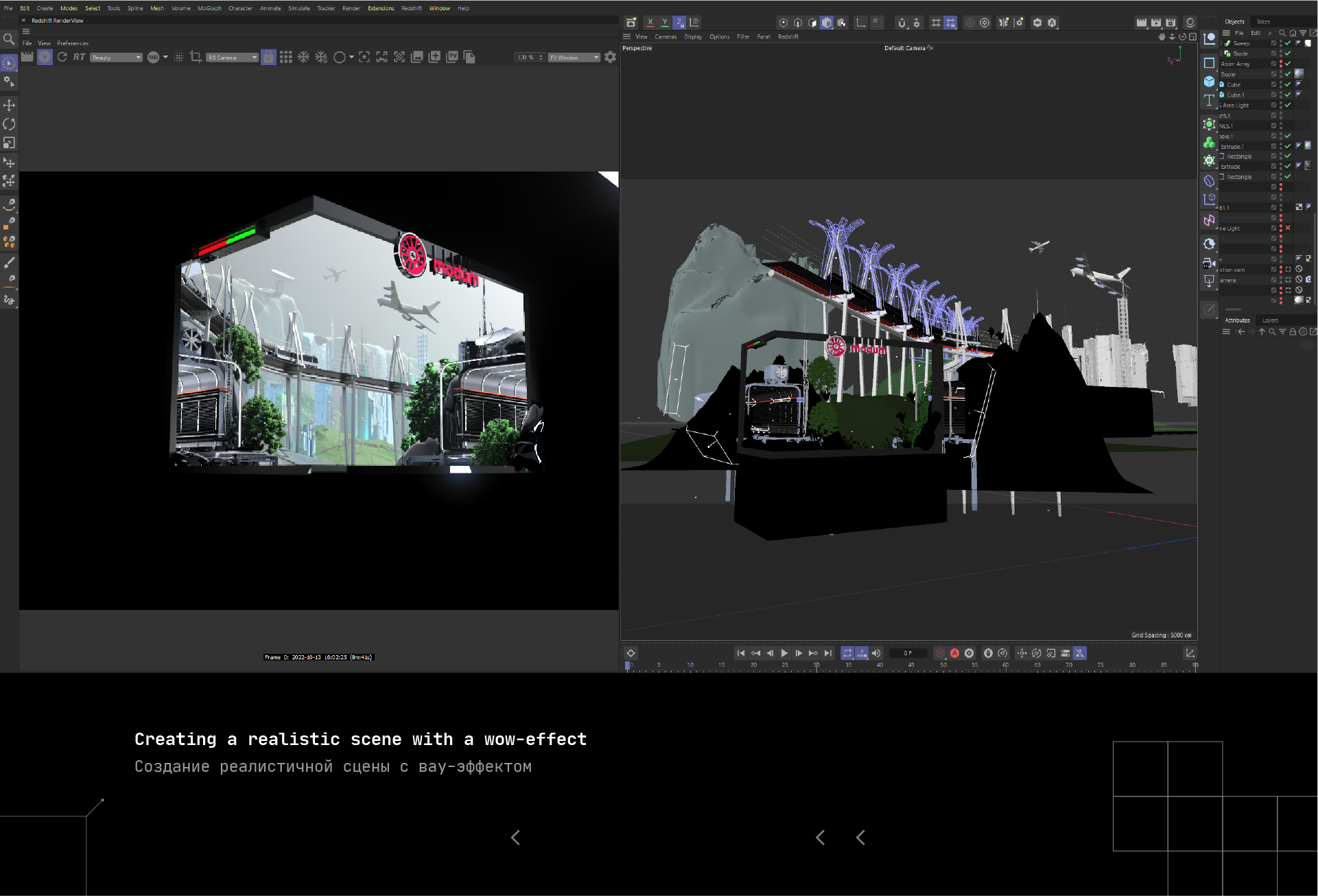Click the Cube primitive icon in side palette

pyautogui.click(x=1209, y=82)
